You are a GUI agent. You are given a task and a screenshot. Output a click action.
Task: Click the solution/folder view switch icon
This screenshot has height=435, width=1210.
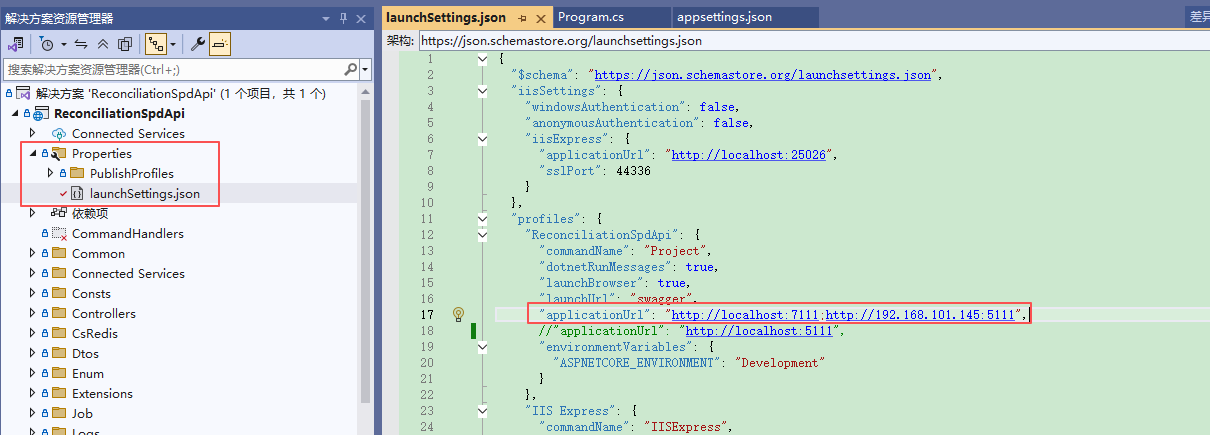coord(15,44)
